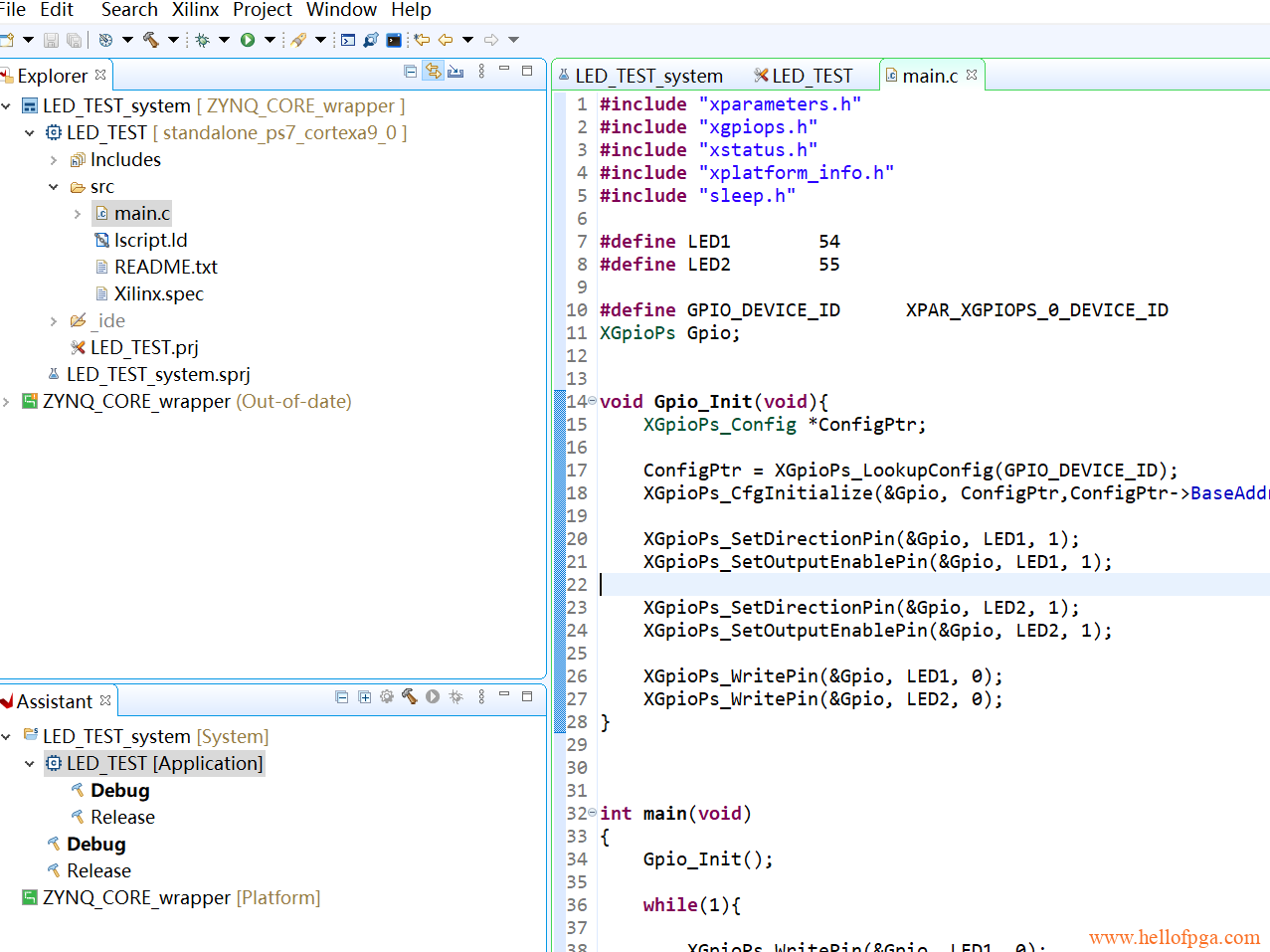This screenshot has width=1270, height=952.
Task: Click the BaseAddr field text on line 18
Action: (1228, 493)
